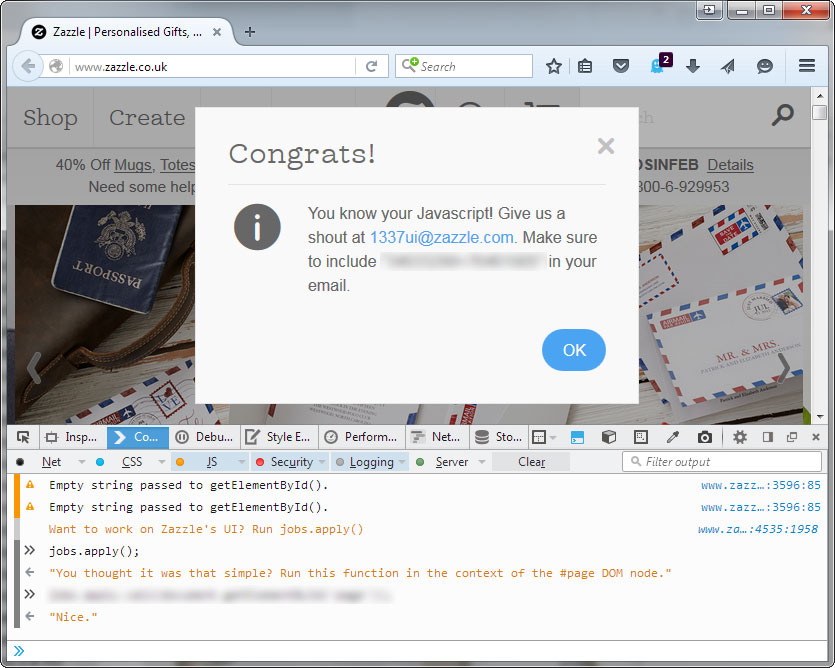Switch to the Debugger devtools tab
The height and width of the screenshot is (668, 835).
coord(205,437)
